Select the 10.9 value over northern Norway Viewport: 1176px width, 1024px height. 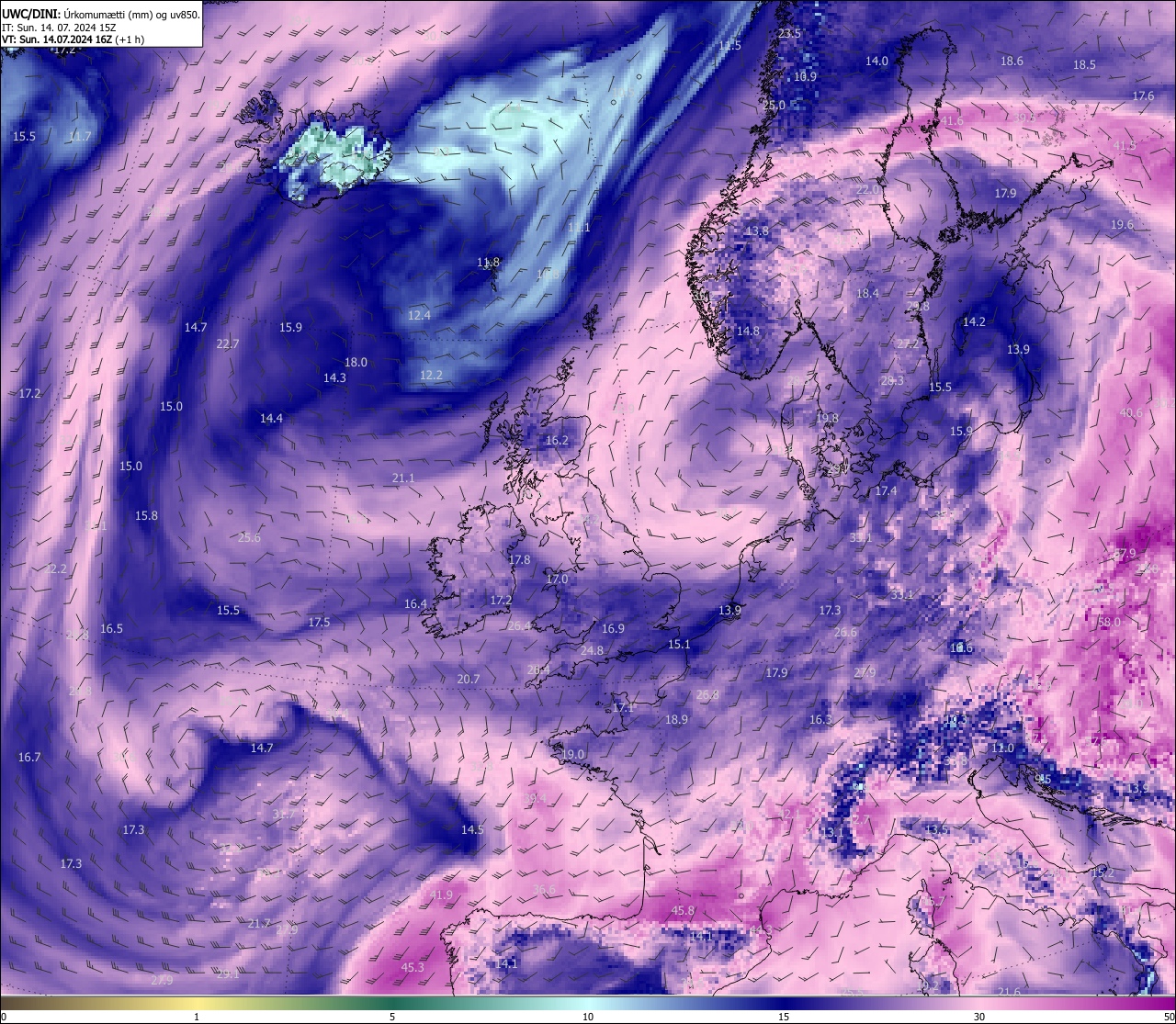coord(805,77)
